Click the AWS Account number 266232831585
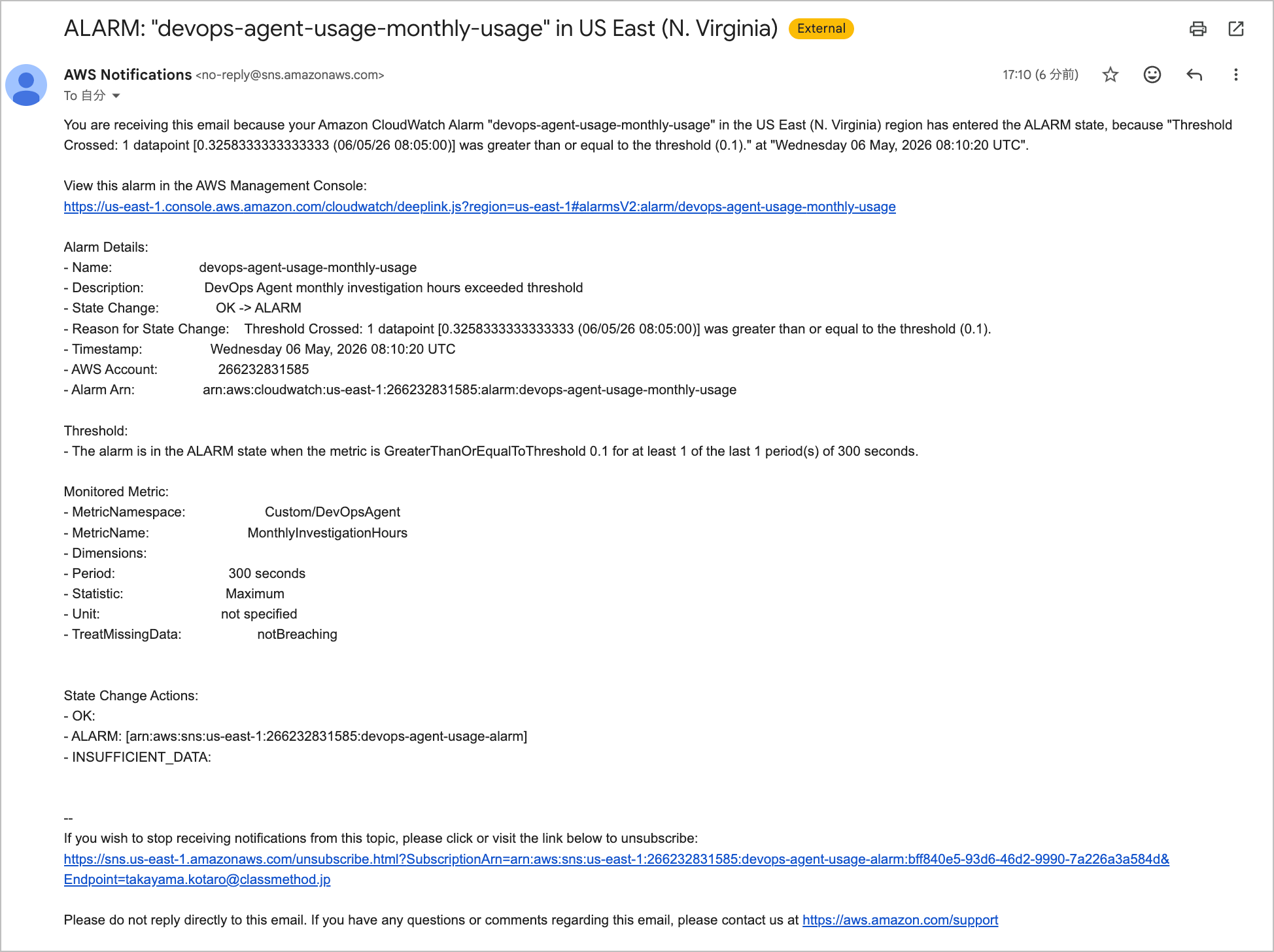This screenshot has height=952, width=1274. click(x=264, y=369)
